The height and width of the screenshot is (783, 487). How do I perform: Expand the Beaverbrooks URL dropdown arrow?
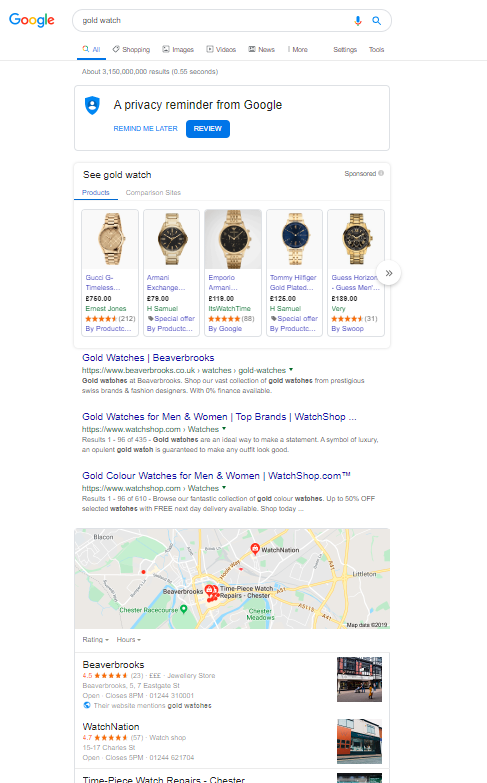tap(291, 370)
